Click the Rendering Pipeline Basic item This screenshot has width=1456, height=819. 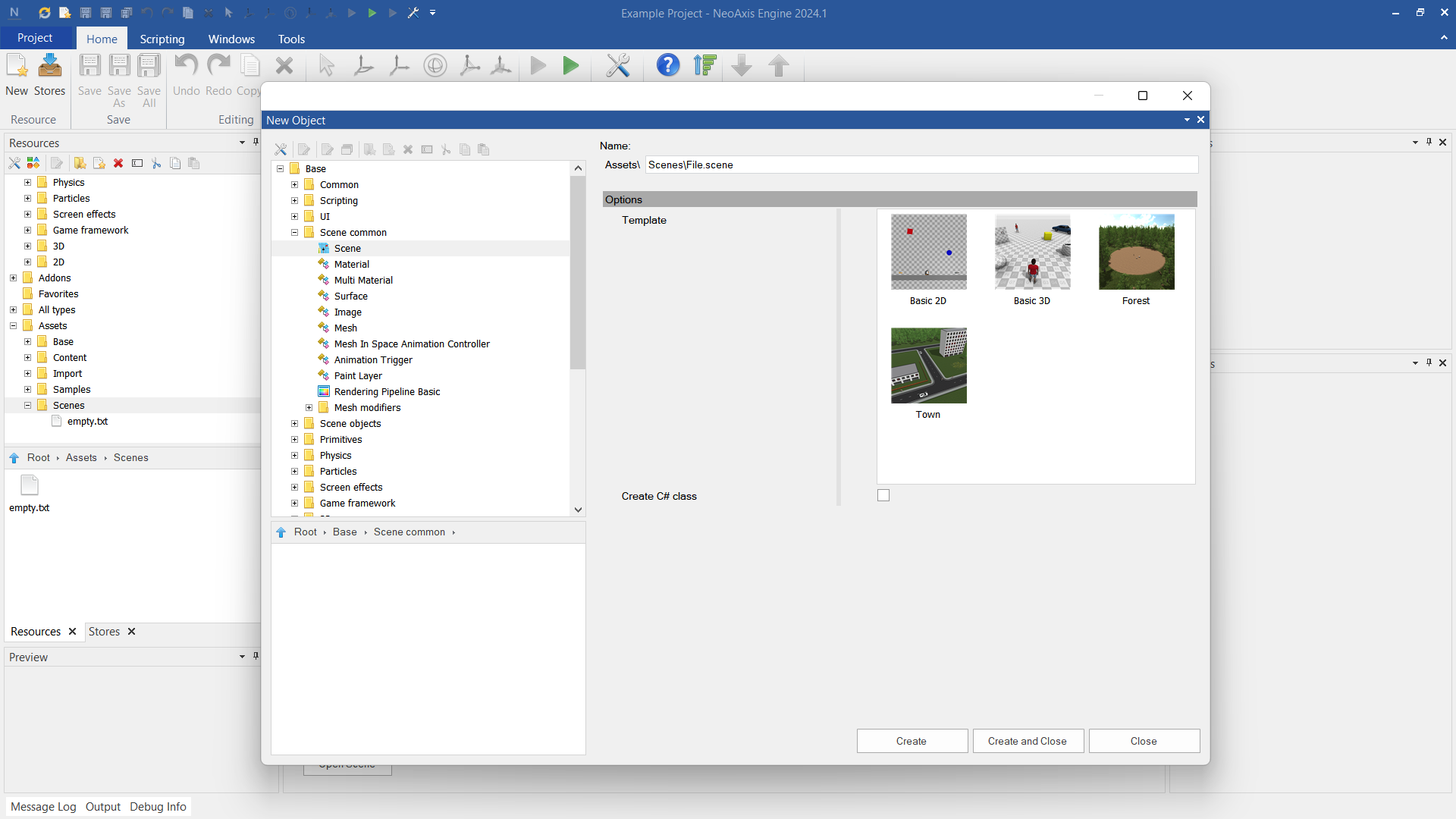(x=387, y=392)
